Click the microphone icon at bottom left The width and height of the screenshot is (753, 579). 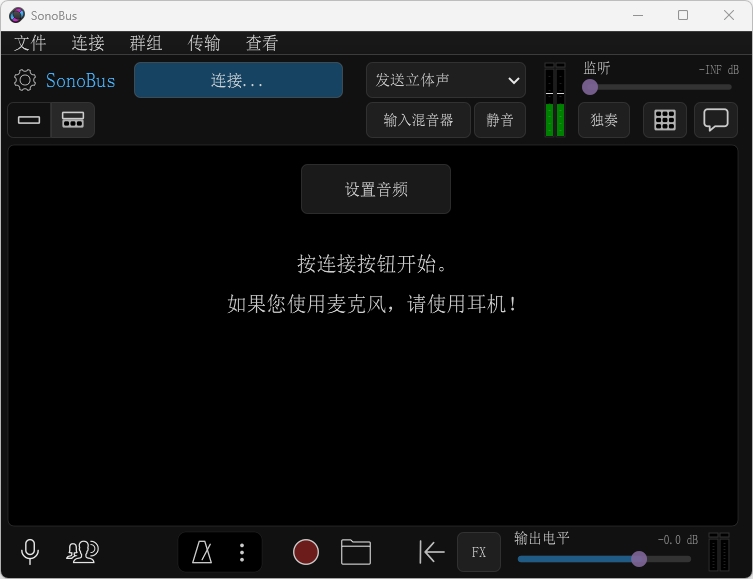(30, 551)
